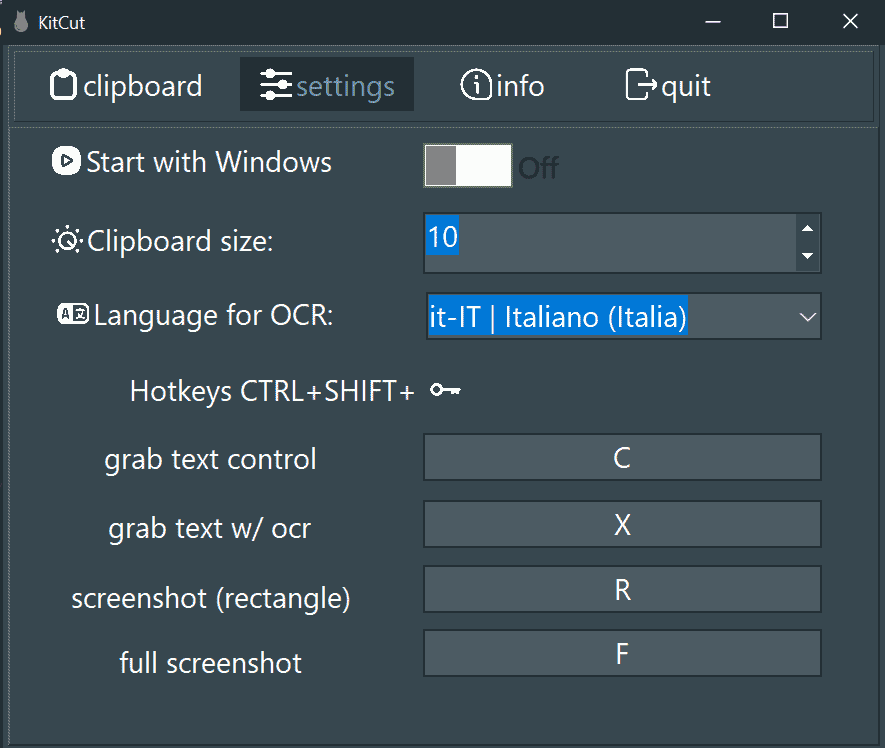This screenshot has width=885, height=748.
Task: Click the Clipboard size gear-clock icon
Action: pos(68,240)
